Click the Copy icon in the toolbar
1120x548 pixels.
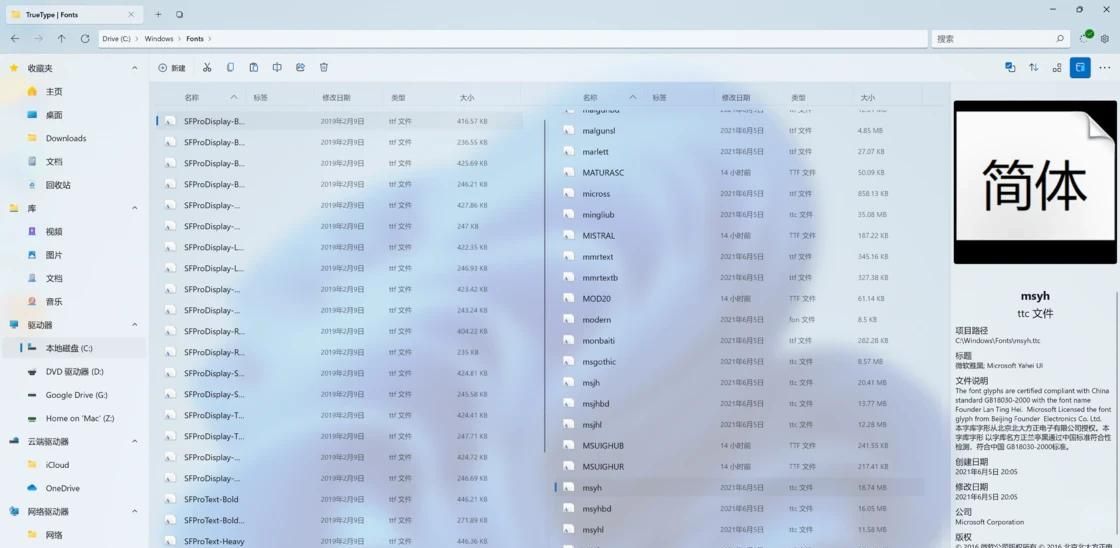(x=230, y=67)
